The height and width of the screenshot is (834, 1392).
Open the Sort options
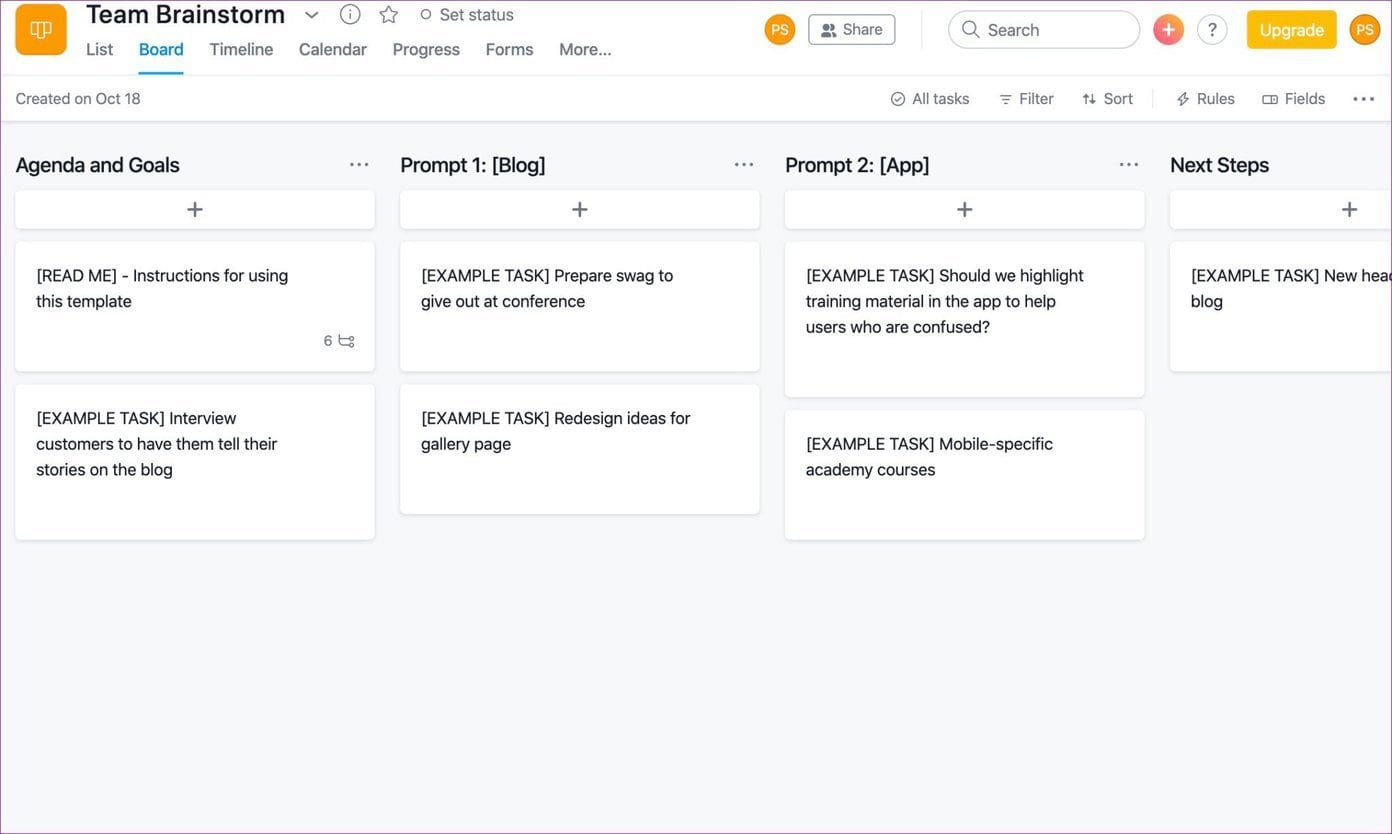tap(1107, 99)
